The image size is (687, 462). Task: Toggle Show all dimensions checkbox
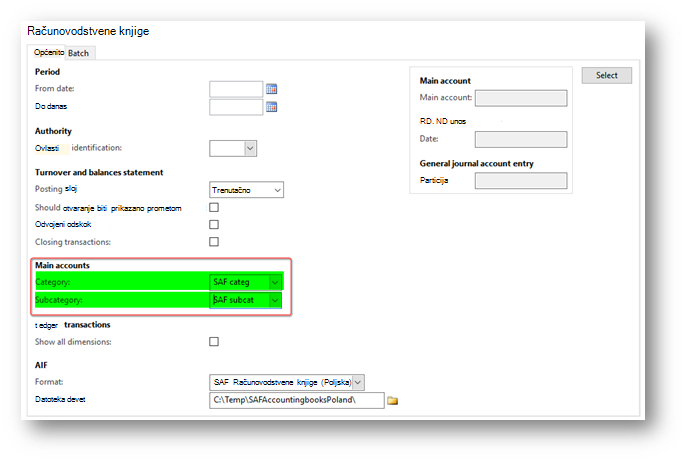214,341
